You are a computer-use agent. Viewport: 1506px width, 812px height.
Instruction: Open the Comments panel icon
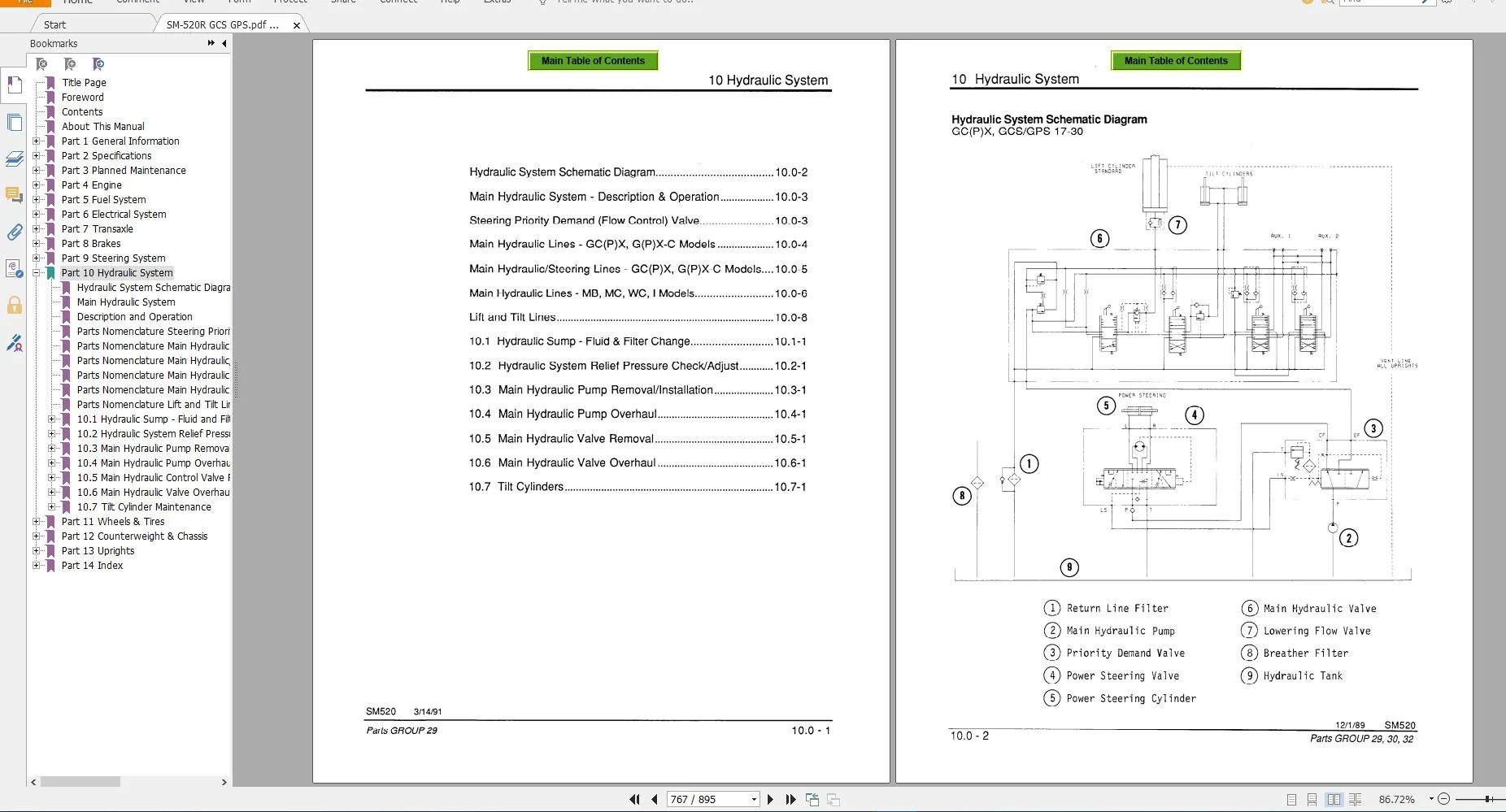[14, 195]
